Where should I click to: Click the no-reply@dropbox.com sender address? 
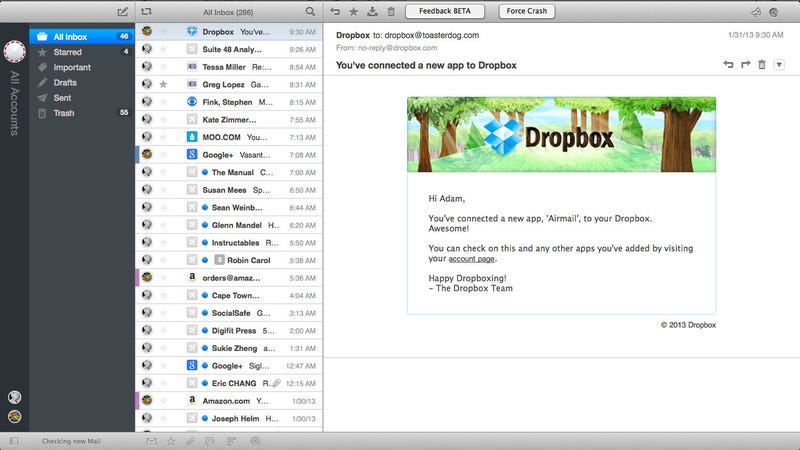pos(397,48)
